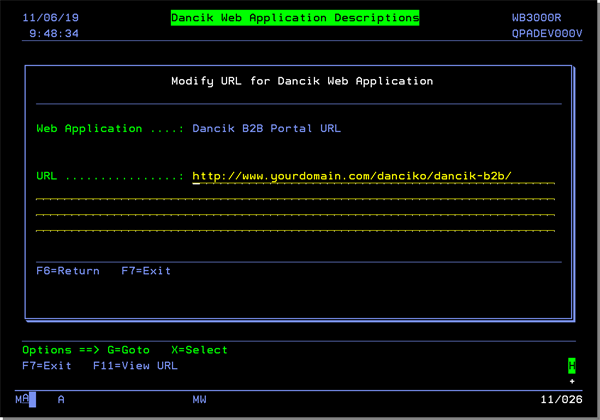Click the plus sign more-indicator
The width and height of the screenshot is (600, 420).
pyautogui.click(x=572, y=382)
